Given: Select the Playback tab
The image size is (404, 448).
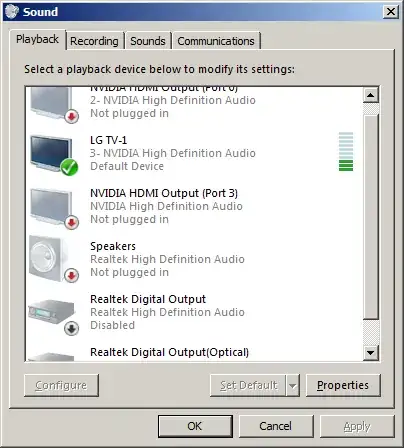Looking at the screenshot, I should click(37, 39).
